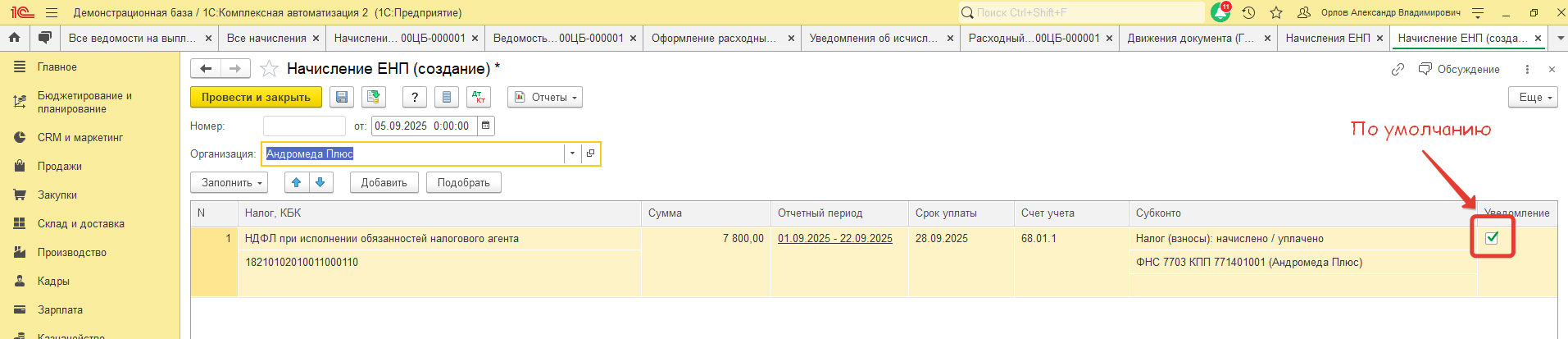Open the reporting period link 01.09.2025 - 22.09.2025
Viewport: 1568px width, 339px height.
834,238
